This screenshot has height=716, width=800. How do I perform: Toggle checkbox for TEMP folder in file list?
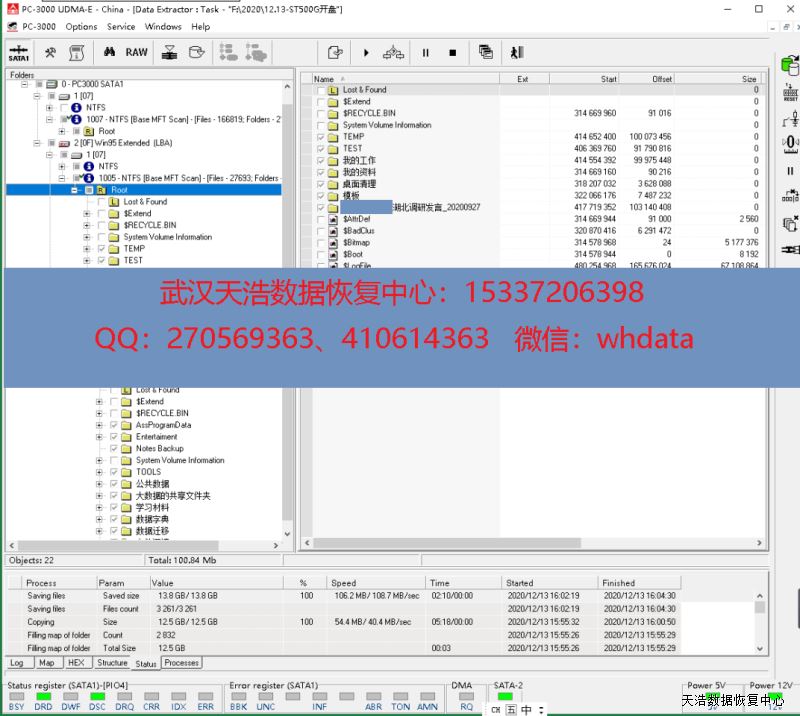321,137
